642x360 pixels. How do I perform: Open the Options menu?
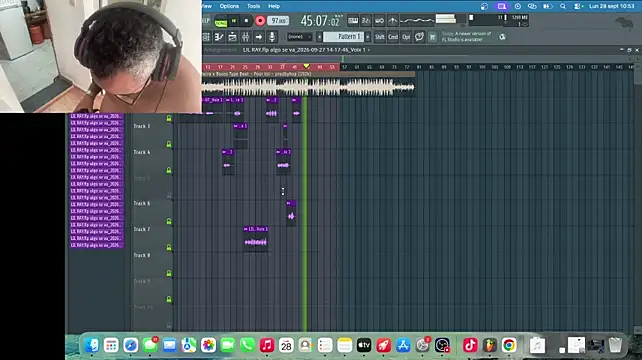point(229,6)
